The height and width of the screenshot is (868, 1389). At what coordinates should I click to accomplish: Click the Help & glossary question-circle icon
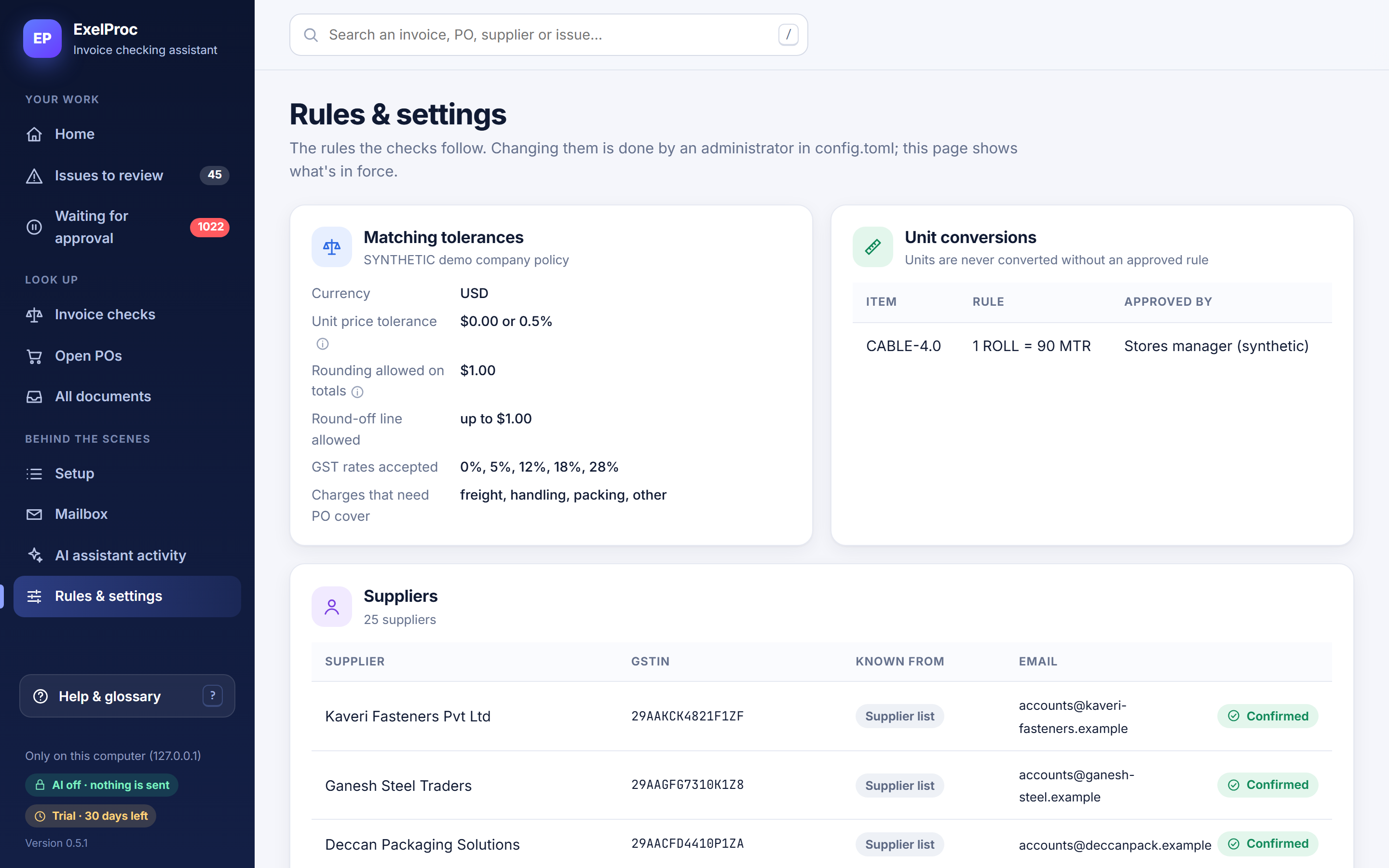[x=41, y=696]
